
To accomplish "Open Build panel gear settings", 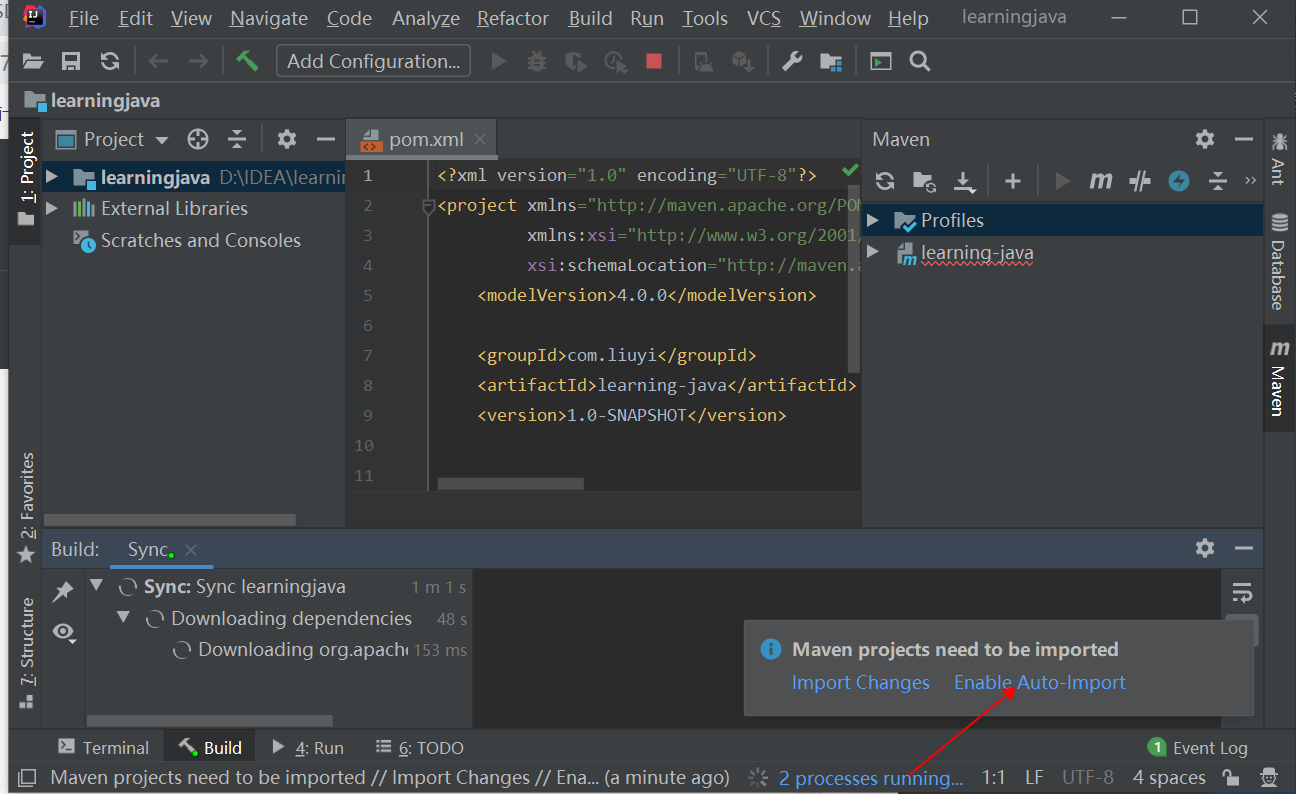I will (1205, 548).
